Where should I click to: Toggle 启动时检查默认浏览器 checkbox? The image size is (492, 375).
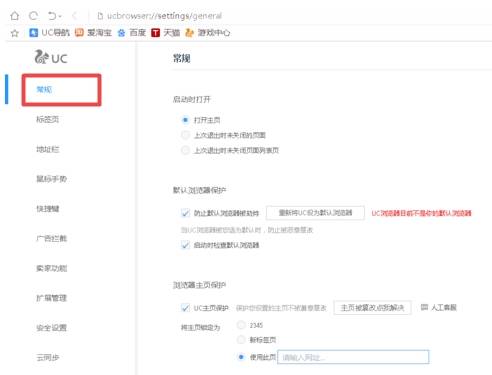pos(185,245)
